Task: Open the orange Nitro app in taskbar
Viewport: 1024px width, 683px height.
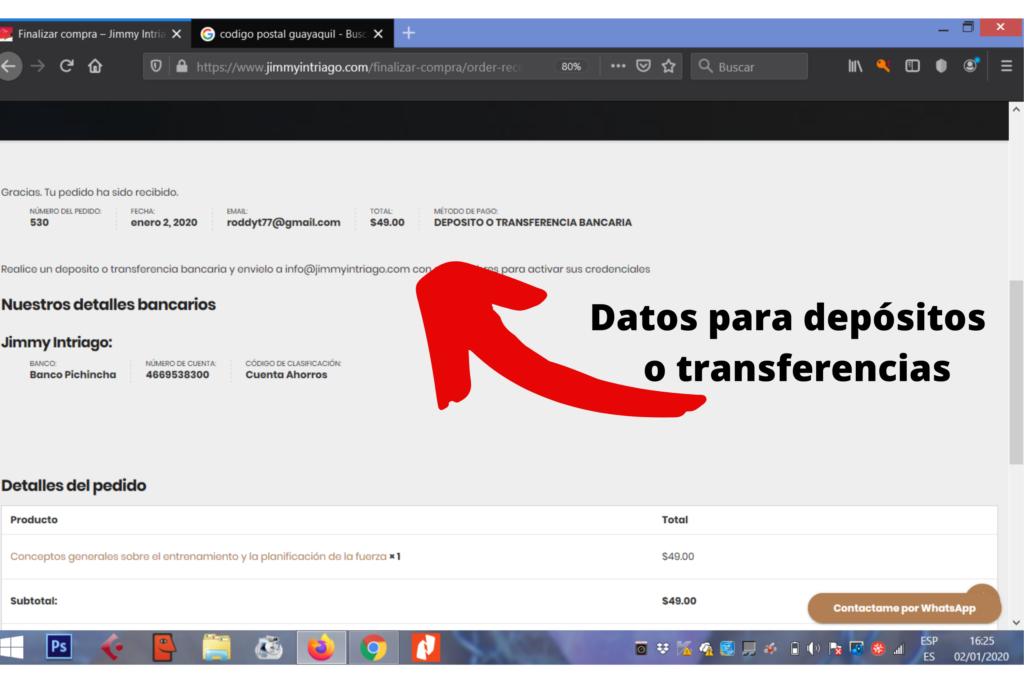Action: [425, 648]
